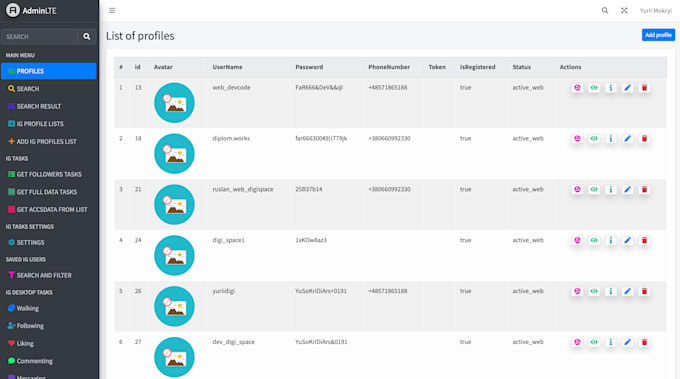Image resolution: width=680 pixels, height=379 pixels.
Task: Delete the diplom.works profile with trash icon
Action: click(x=644, y=139)
